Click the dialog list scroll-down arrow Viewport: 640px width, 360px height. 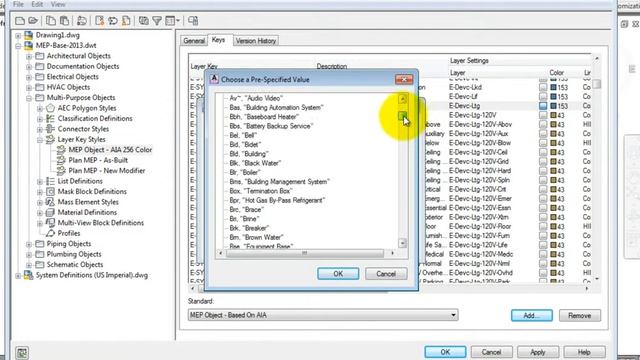click(x=402, y=243)
